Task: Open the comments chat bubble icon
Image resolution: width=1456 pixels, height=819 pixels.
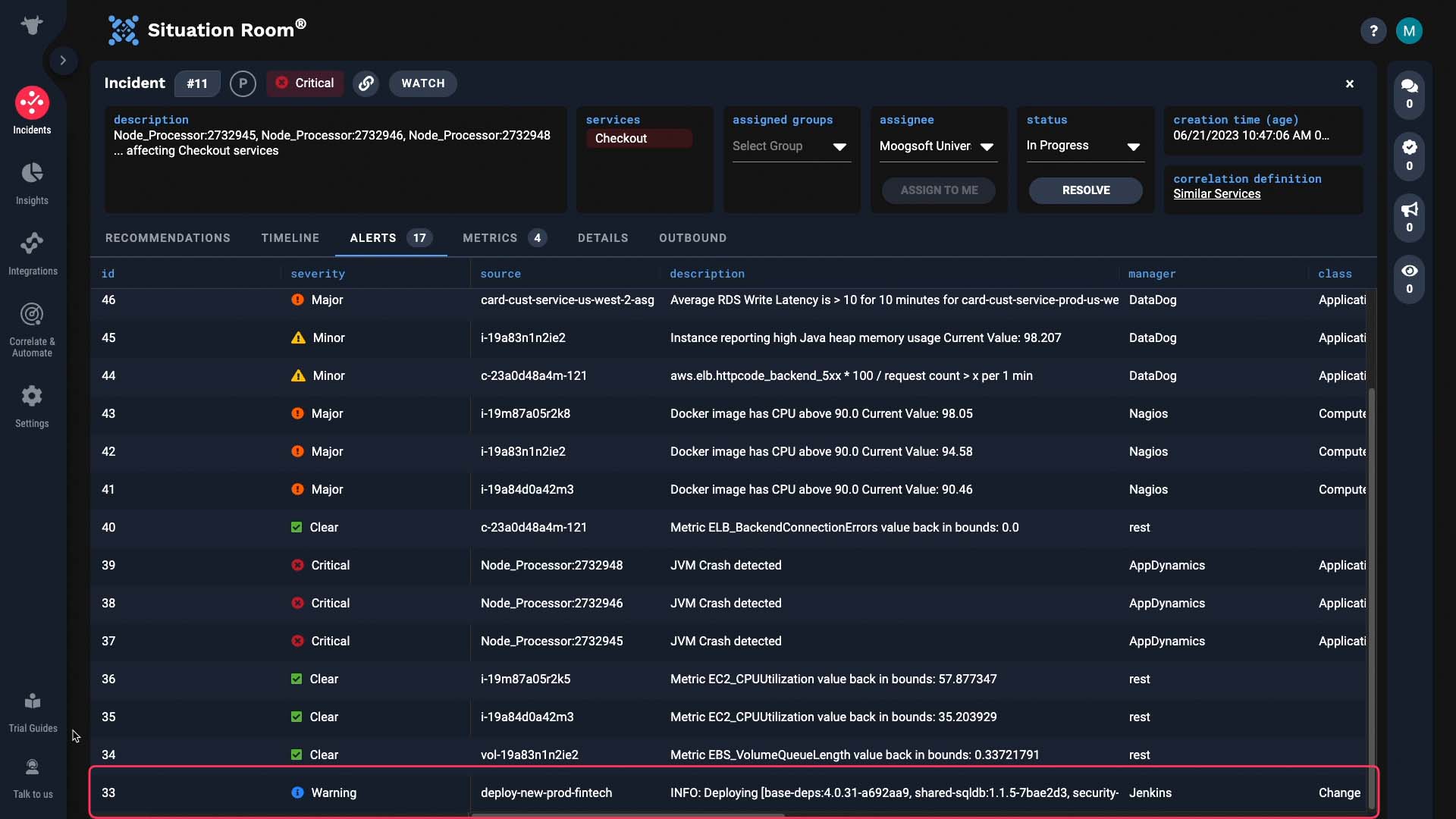Action: (x=1409, y=86)
